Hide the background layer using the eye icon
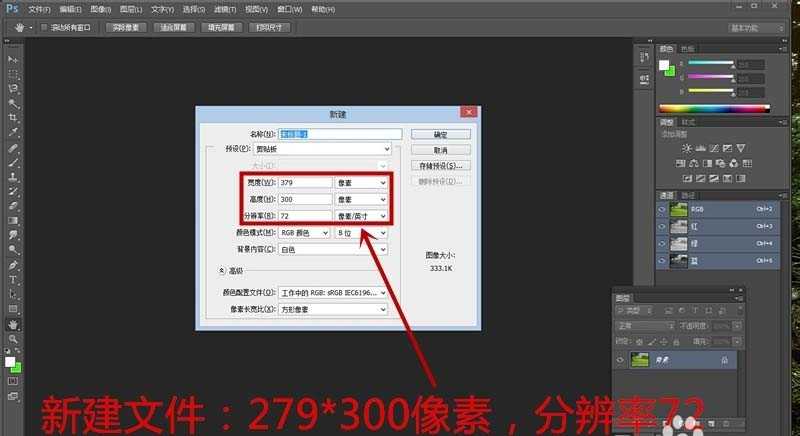Image resolution: width=800 pixels, height=436 pixels. tap(621, 359)
